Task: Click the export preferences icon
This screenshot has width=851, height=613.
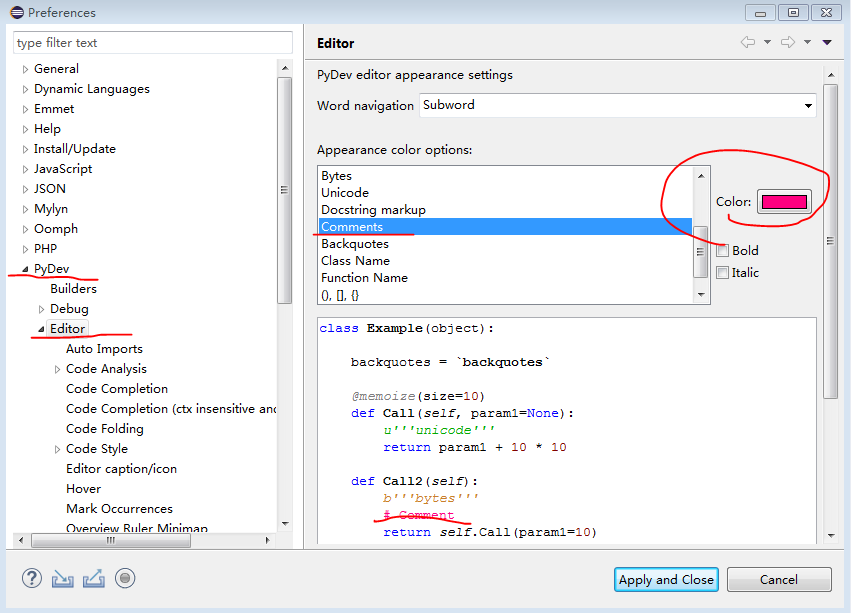Action: coord(94,578)
